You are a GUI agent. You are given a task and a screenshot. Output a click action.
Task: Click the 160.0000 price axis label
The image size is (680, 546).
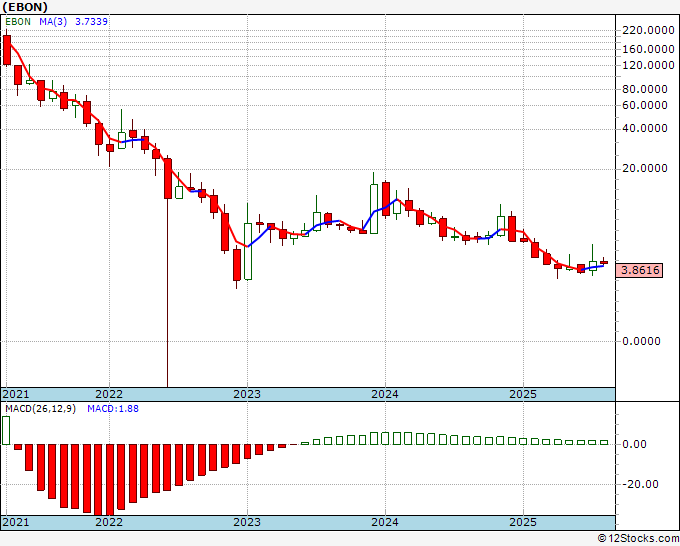648,49
